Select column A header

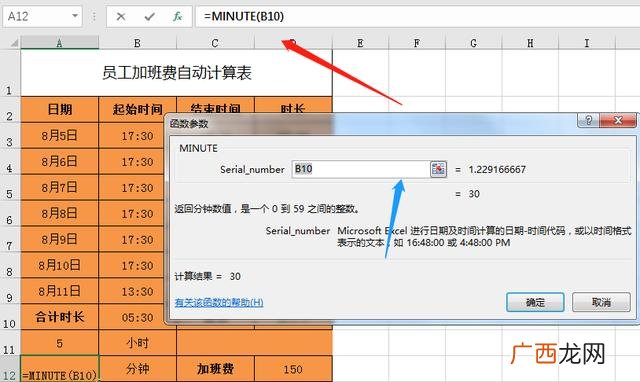click(x=60, y=43)
